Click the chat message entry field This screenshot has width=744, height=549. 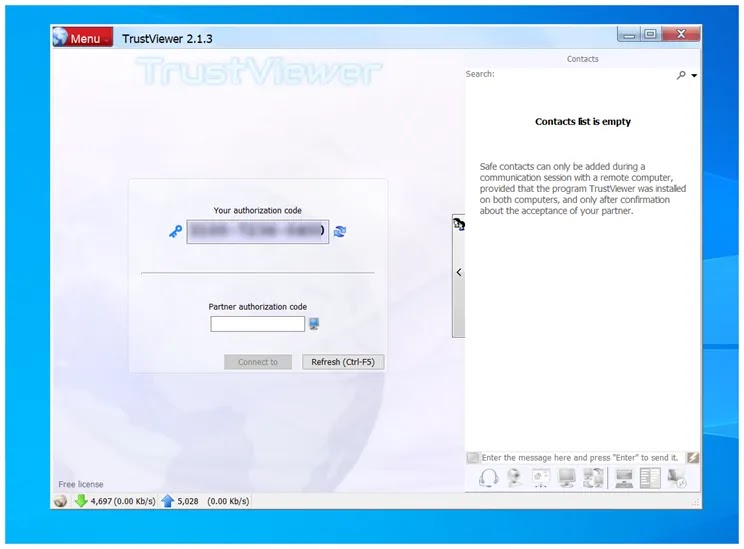(583, 457)
